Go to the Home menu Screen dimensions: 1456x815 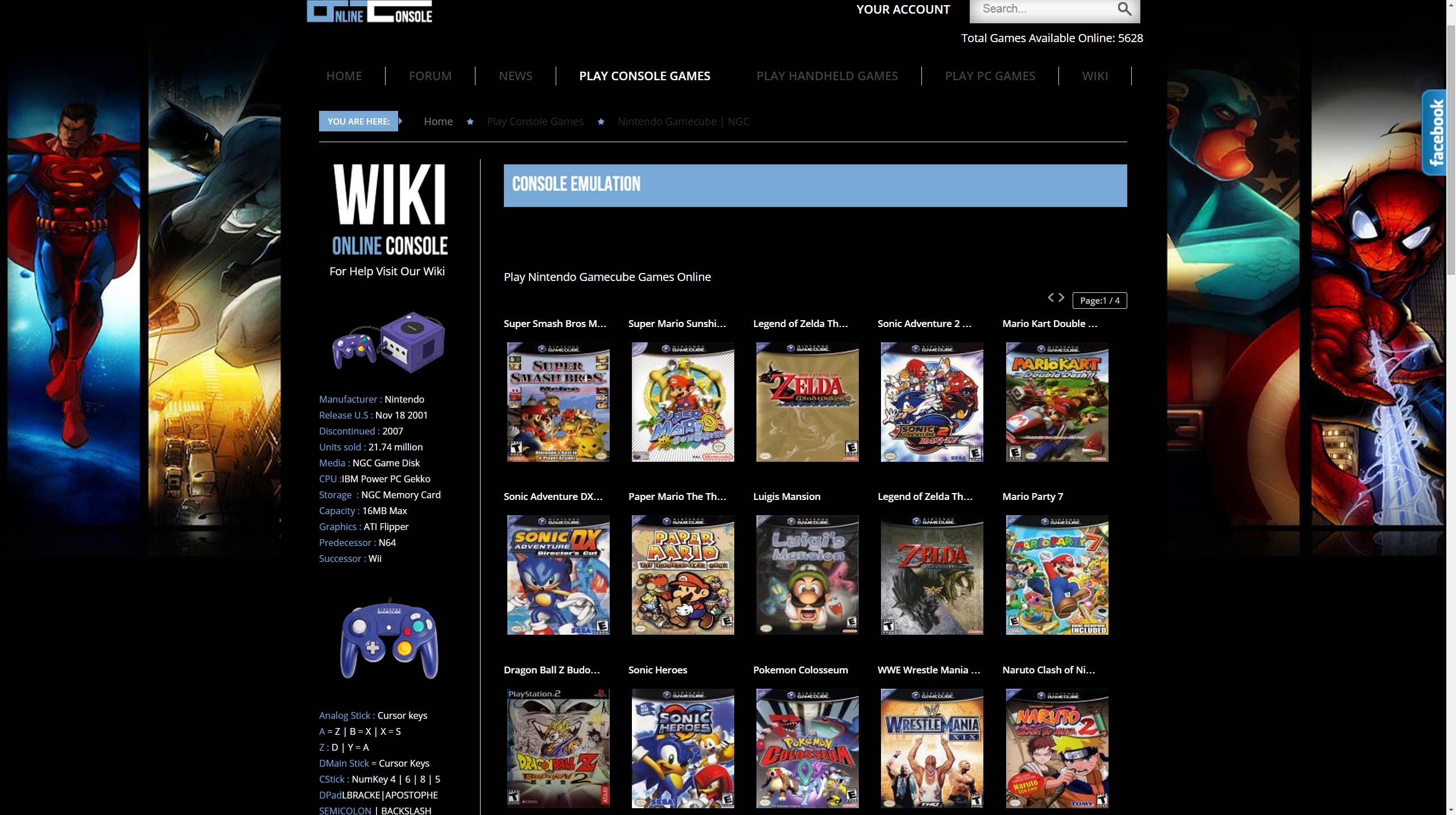344,76
